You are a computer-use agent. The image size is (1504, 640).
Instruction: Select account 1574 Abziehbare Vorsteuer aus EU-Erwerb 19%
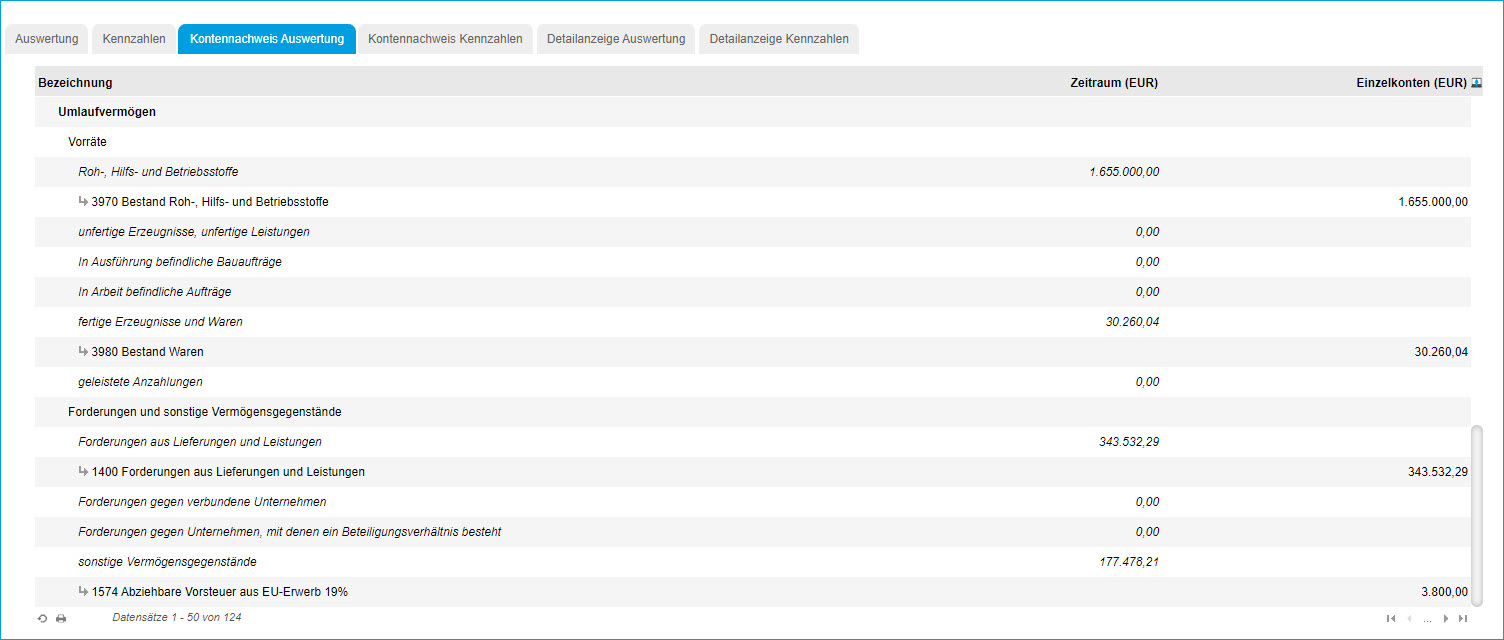[x=753, y=592]
